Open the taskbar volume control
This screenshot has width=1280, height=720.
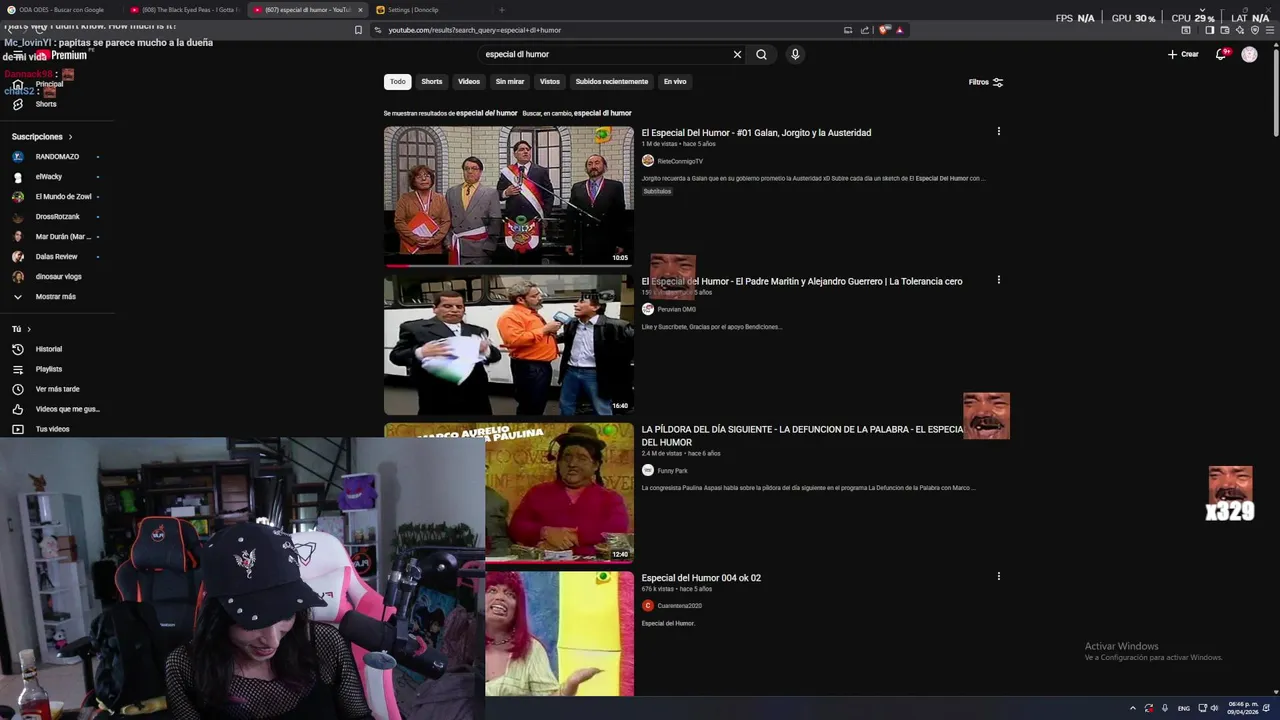click(x=1214, y=708)
